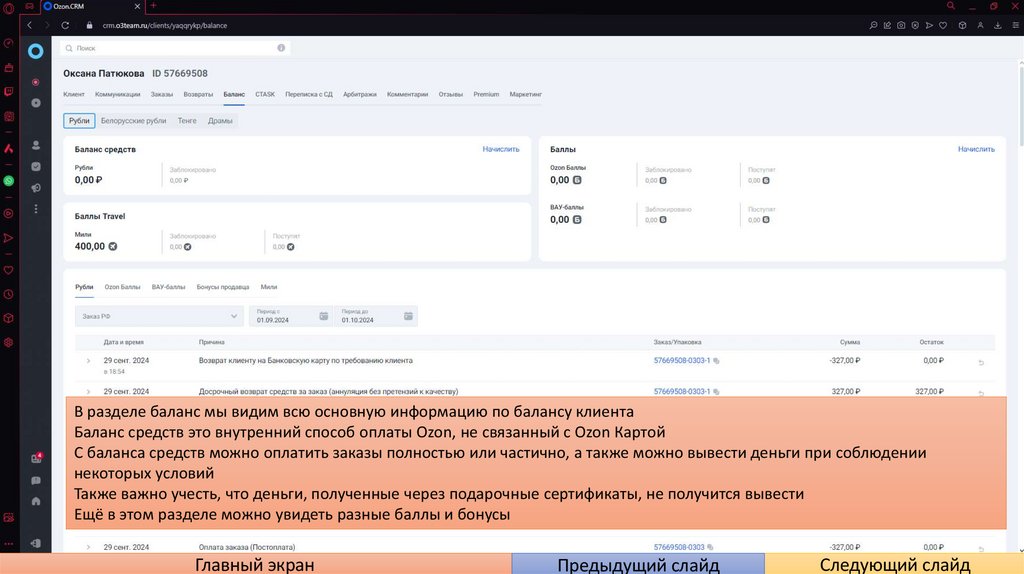Click Начислить in Баланс средств card
The image size is (1024, 574).
[x=501, y=149]
